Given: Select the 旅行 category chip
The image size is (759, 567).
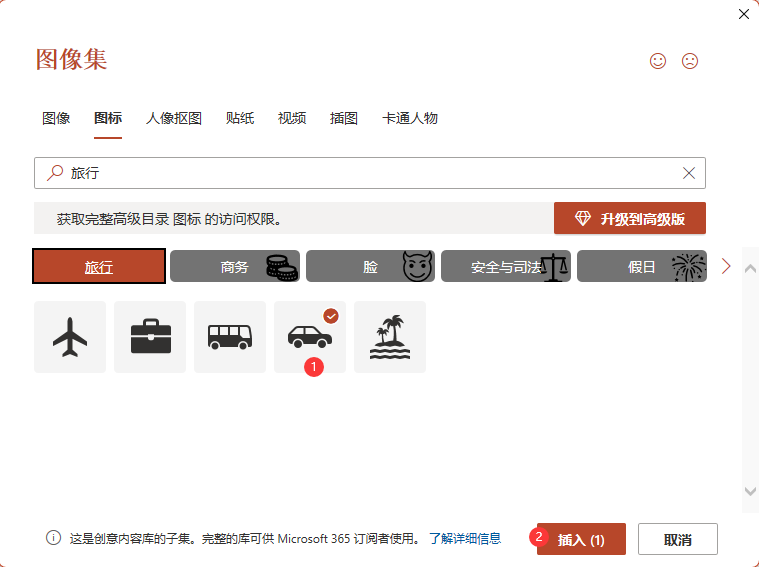Looking at the screenshot, I should tap(99, 266).
